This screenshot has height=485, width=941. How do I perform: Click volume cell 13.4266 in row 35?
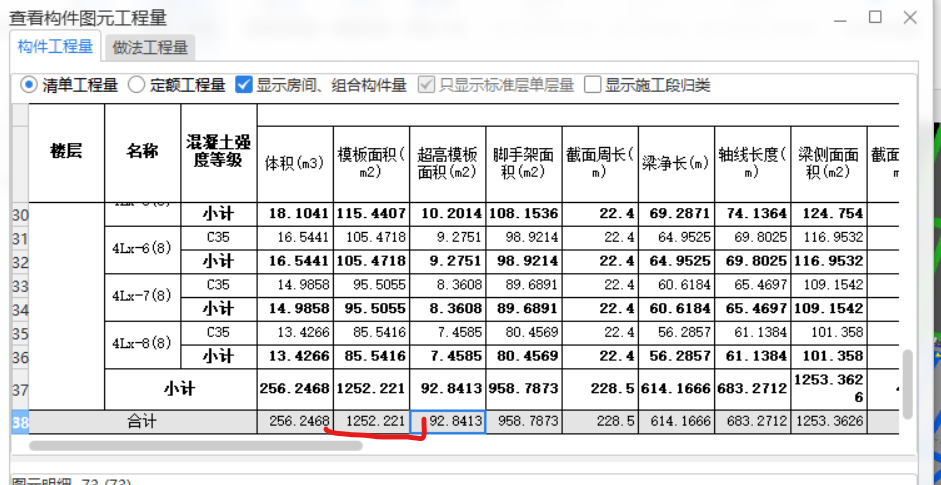coord(295,333)
